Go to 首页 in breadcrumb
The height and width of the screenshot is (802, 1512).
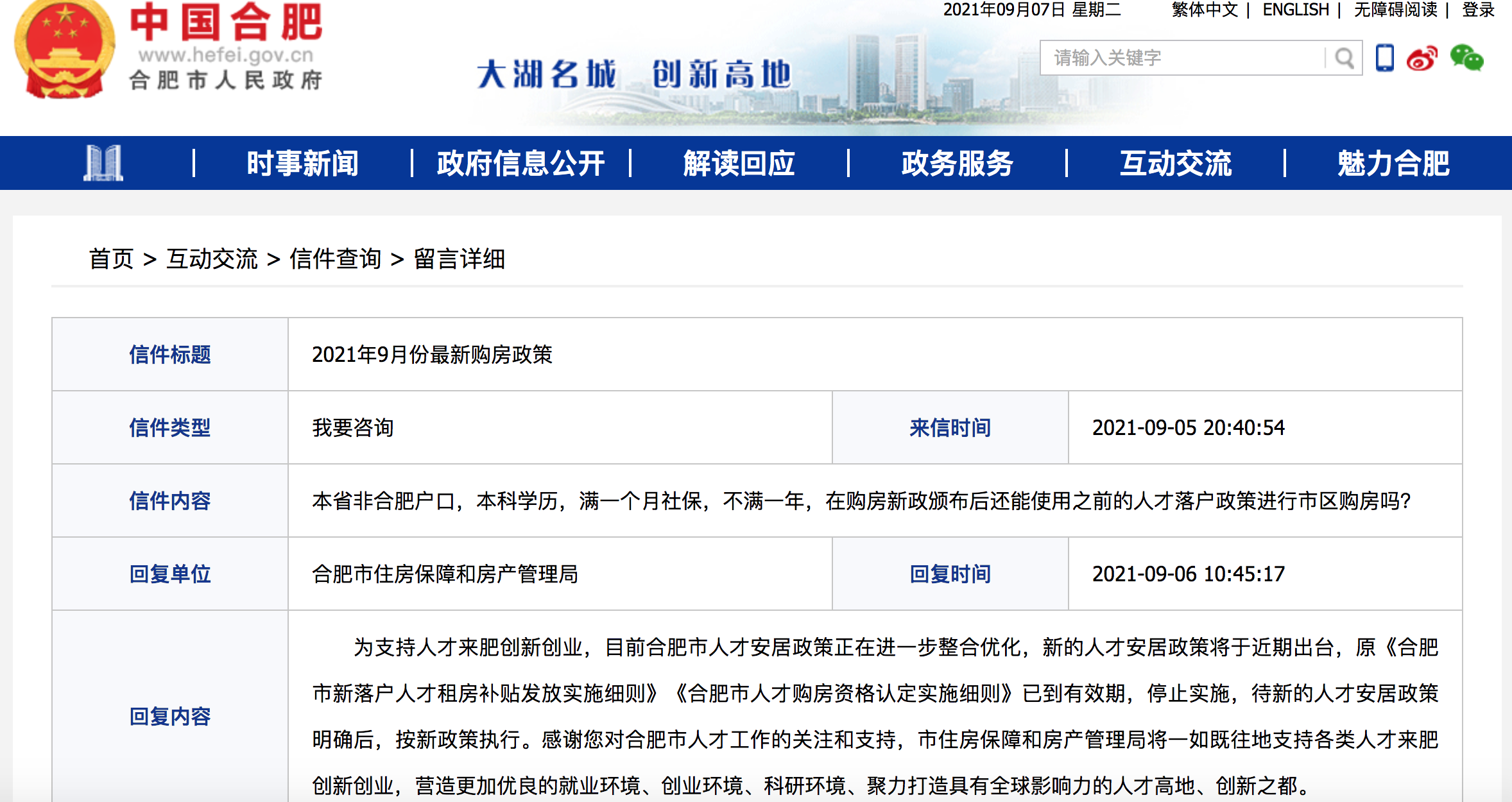[111, 259]
